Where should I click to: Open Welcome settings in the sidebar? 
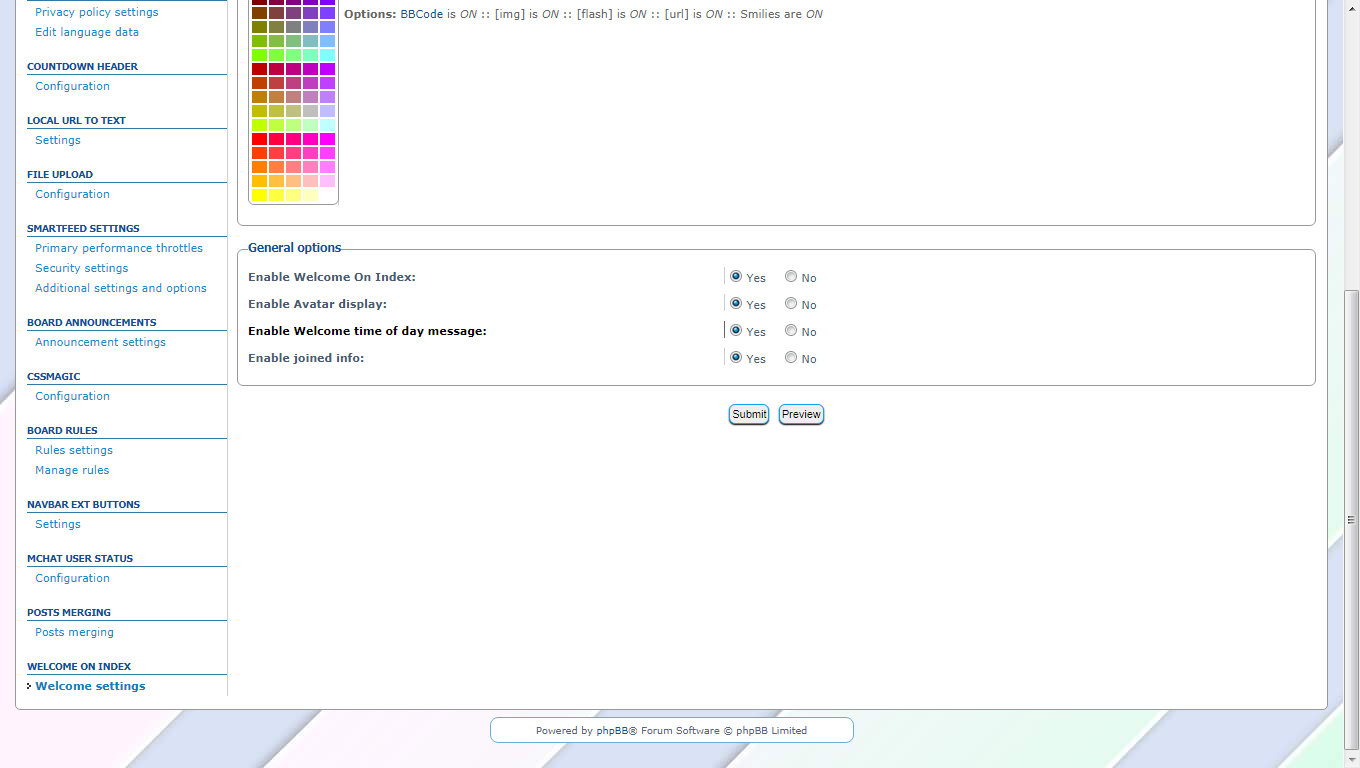[x=90, y=686]
